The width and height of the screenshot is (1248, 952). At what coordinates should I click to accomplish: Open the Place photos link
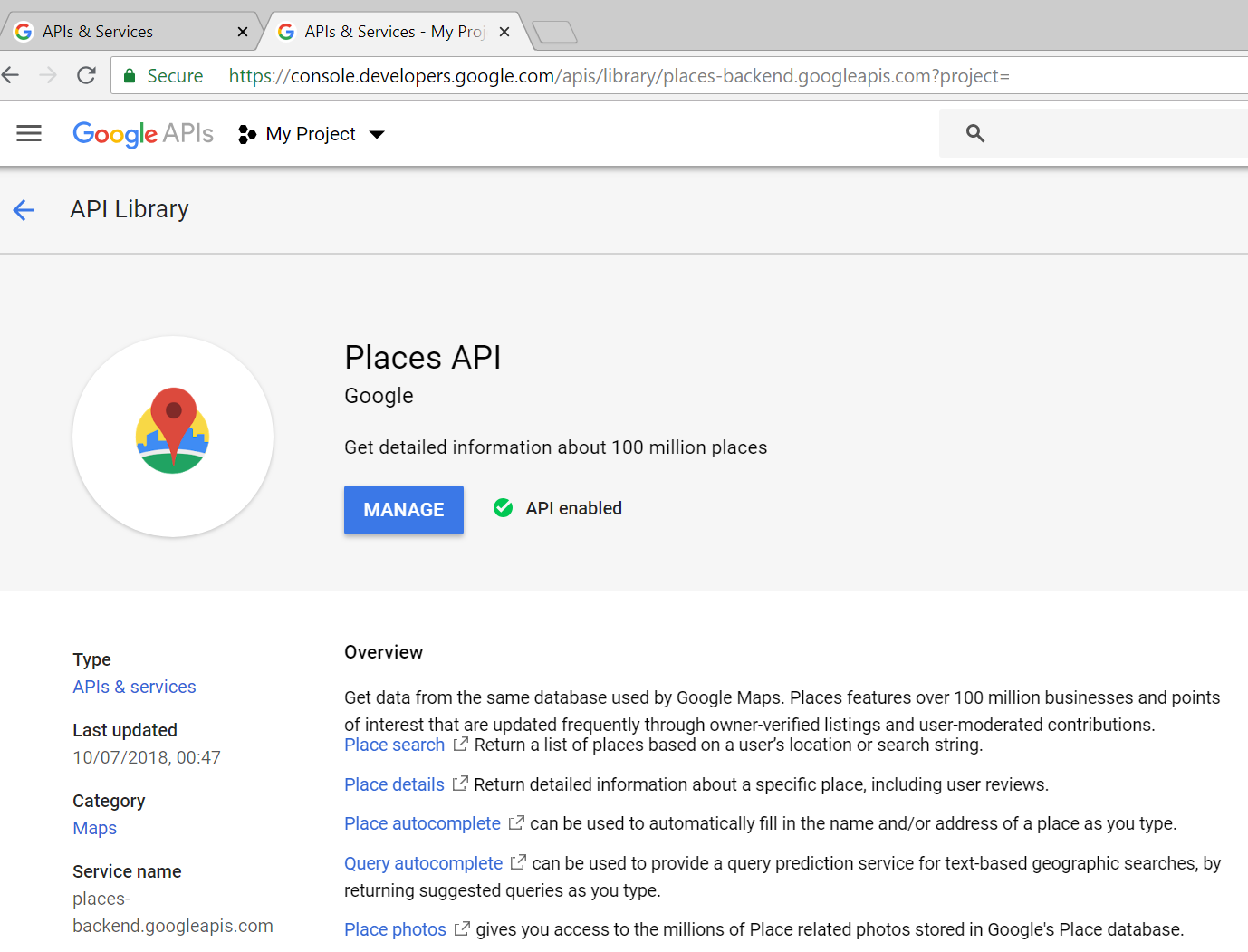(395, 929)
